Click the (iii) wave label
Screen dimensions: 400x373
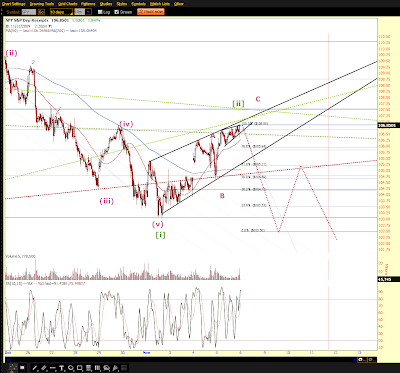tap(107, 201)
